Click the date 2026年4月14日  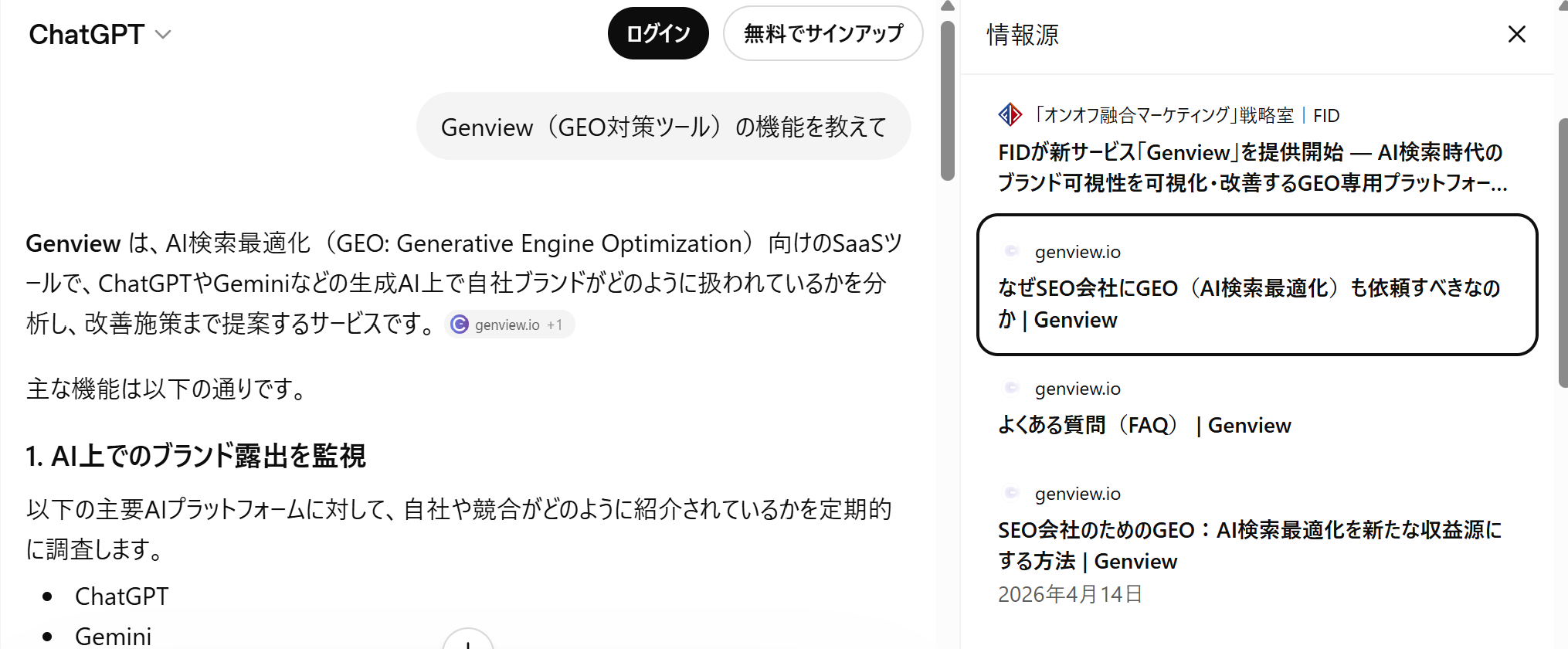[1070, 594]
